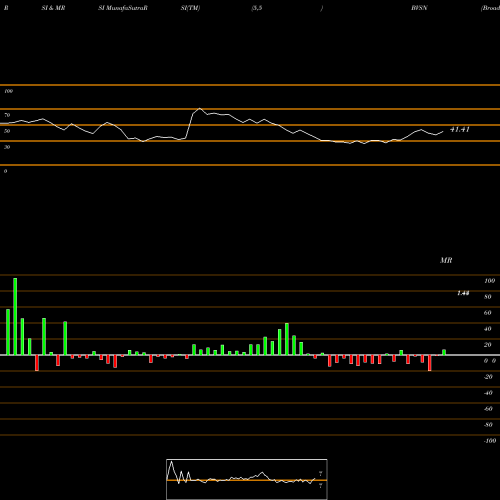Click the tallest green MR bar
Screen dimensions: 500x500
click(x=15, y=316)
